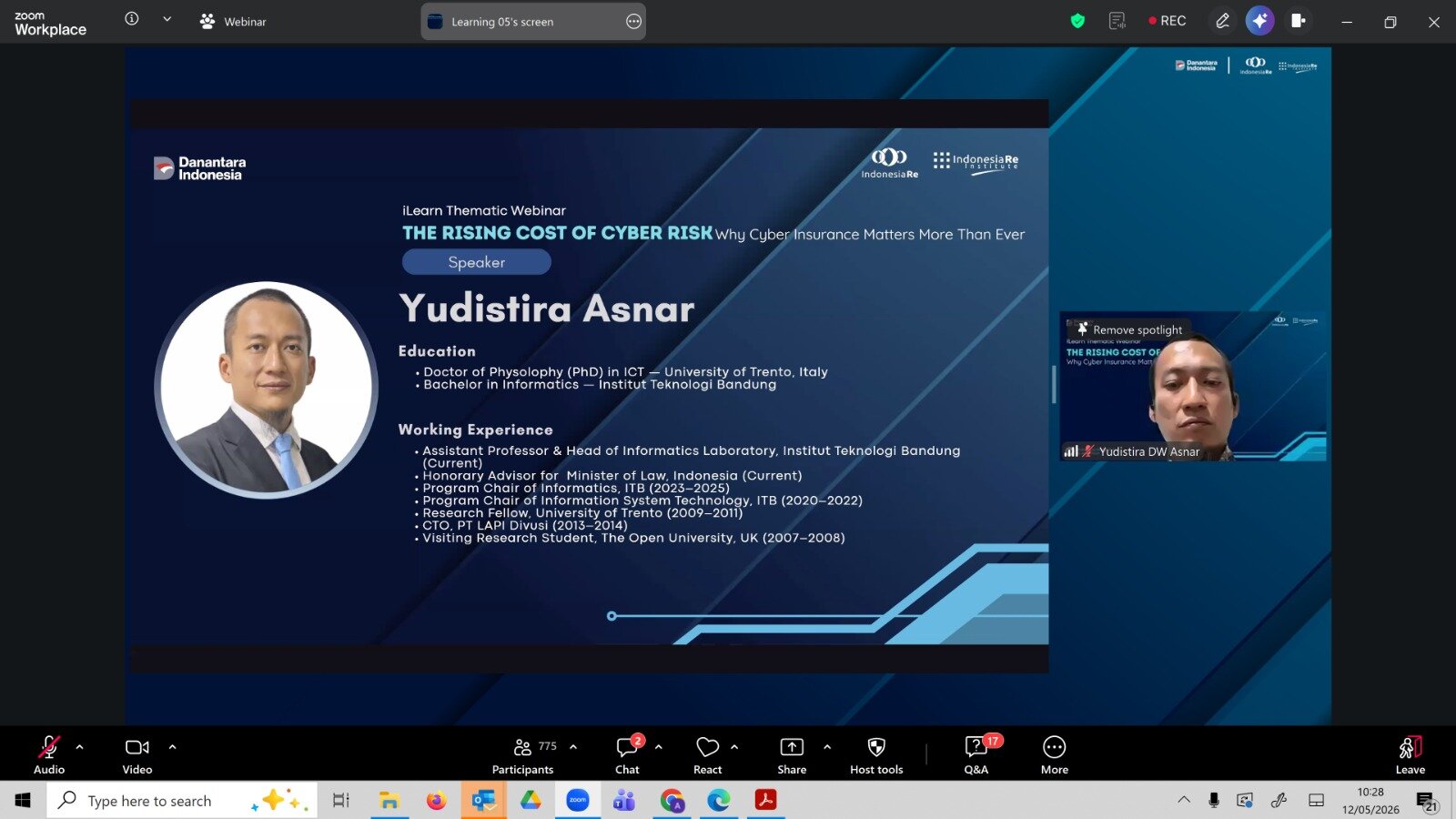Open the Chat panel
This screenshot has width=1456, height=819.
[x=628, y=754]
